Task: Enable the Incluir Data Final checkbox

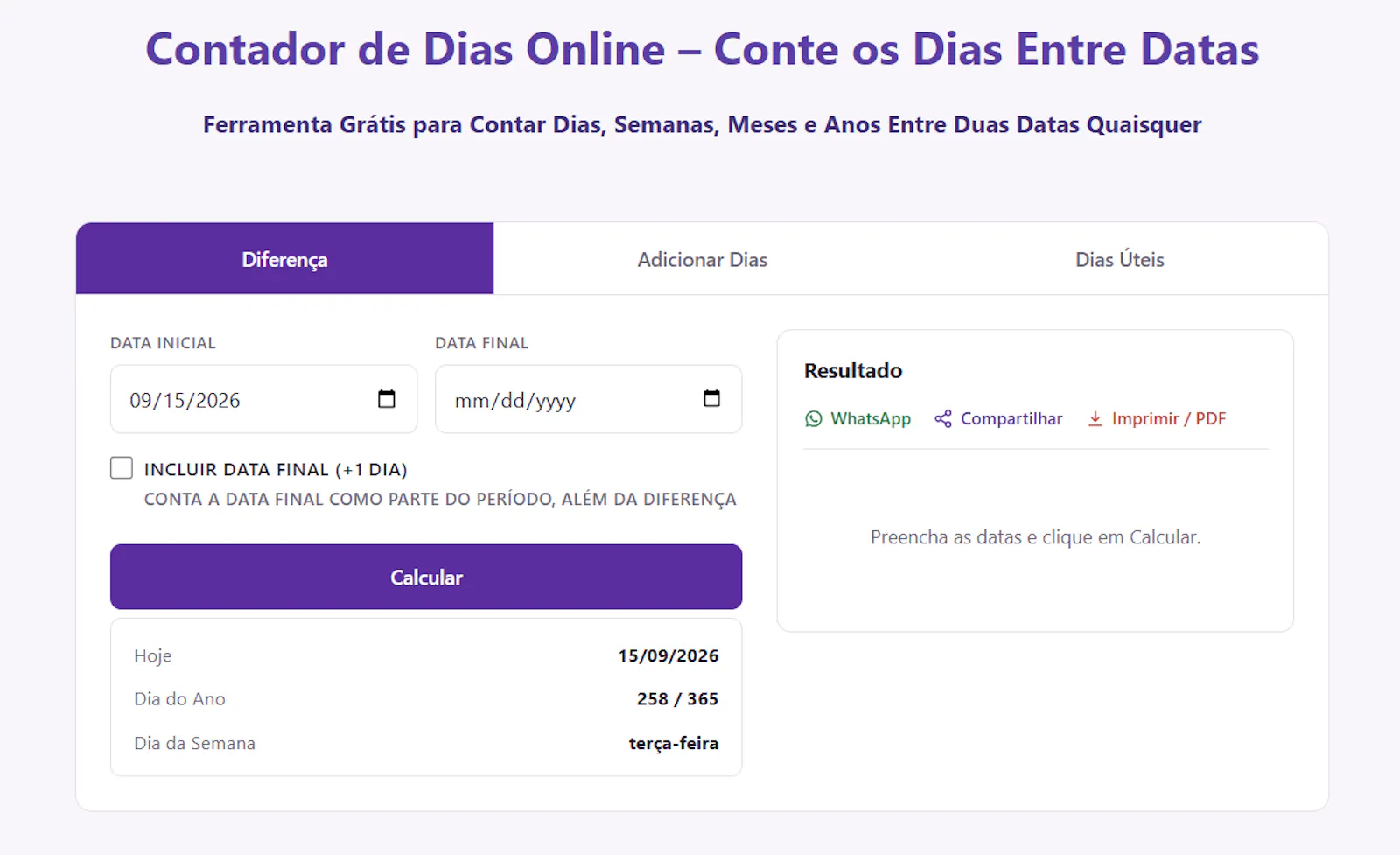Action: coord(122,468)
